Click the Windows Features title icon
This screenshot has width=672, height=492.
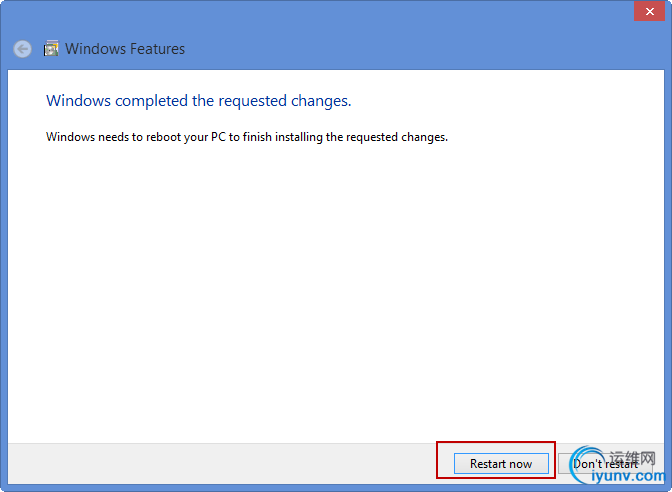51,48
